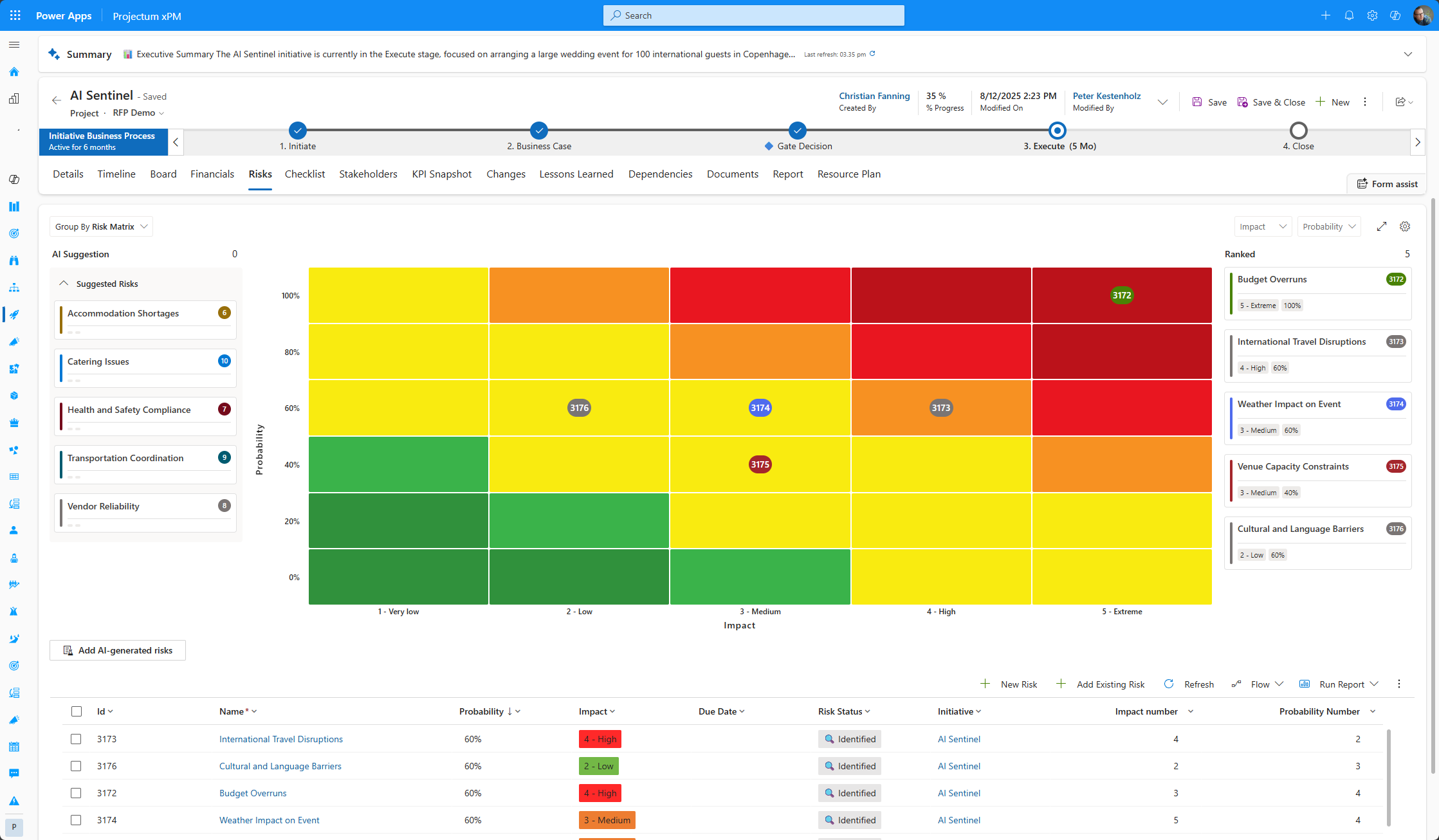Open the Probability axis dropdown
Screen dimensions: 1439x840
pos(1329,226)
